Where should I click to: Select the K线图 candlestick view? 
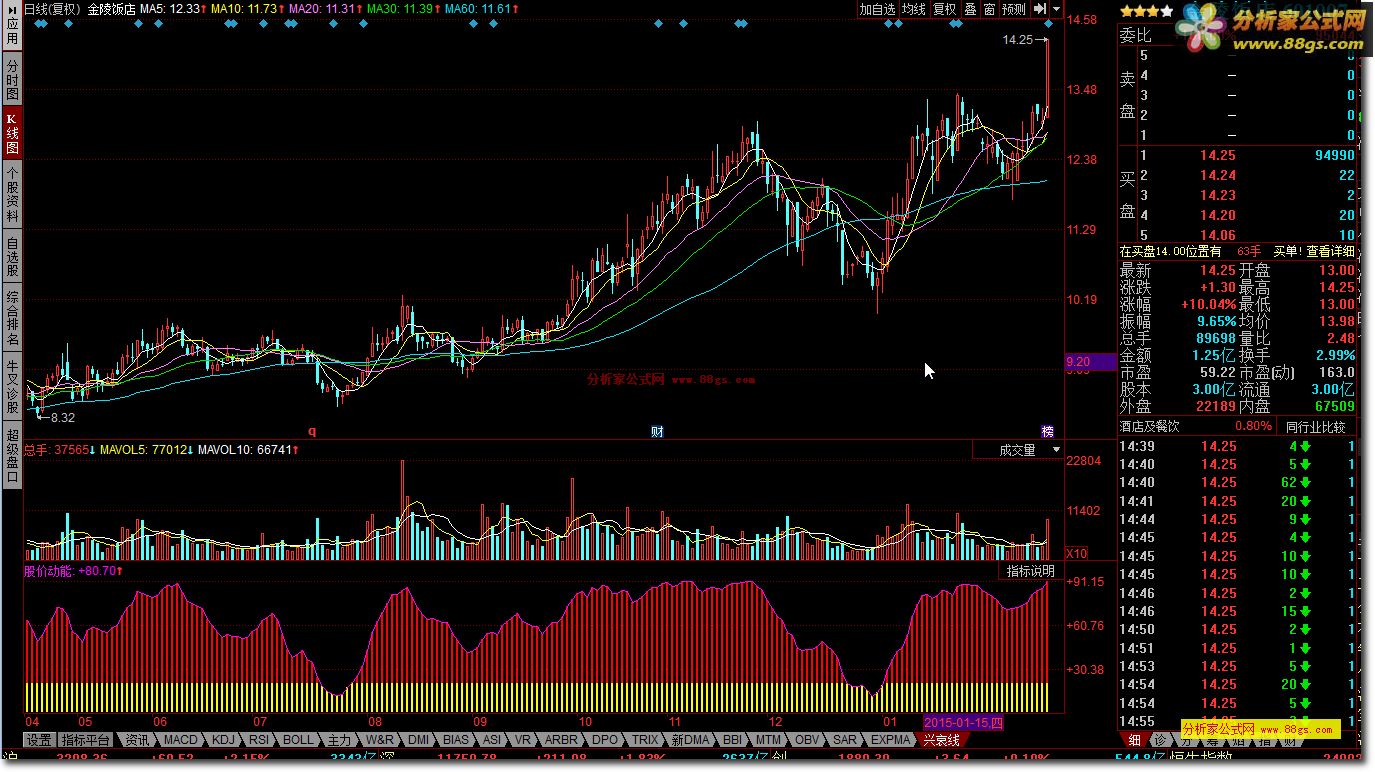pos(12,133)
